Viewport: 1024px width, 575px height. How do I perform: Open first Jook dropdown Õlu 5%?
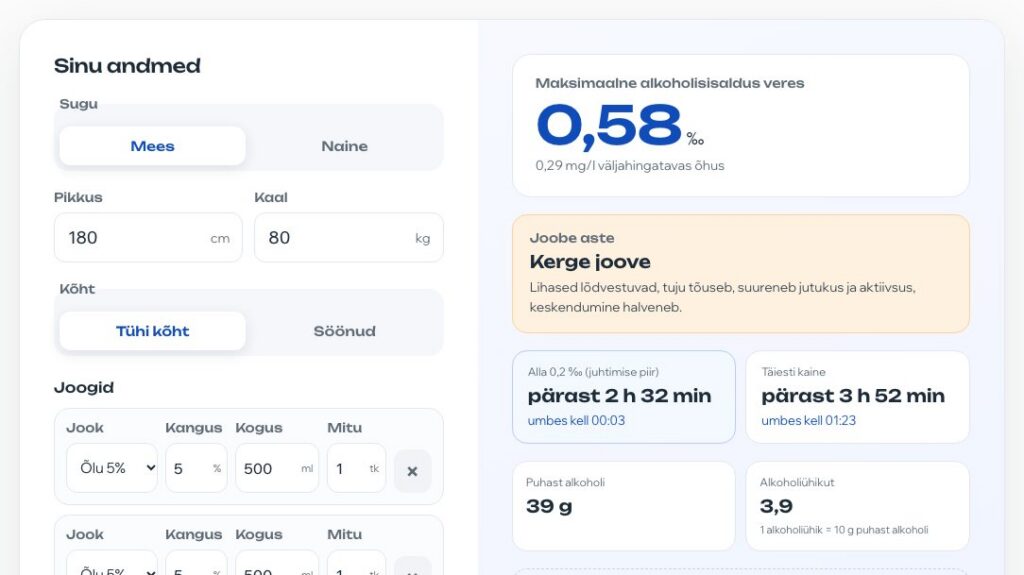click(112, 468)
